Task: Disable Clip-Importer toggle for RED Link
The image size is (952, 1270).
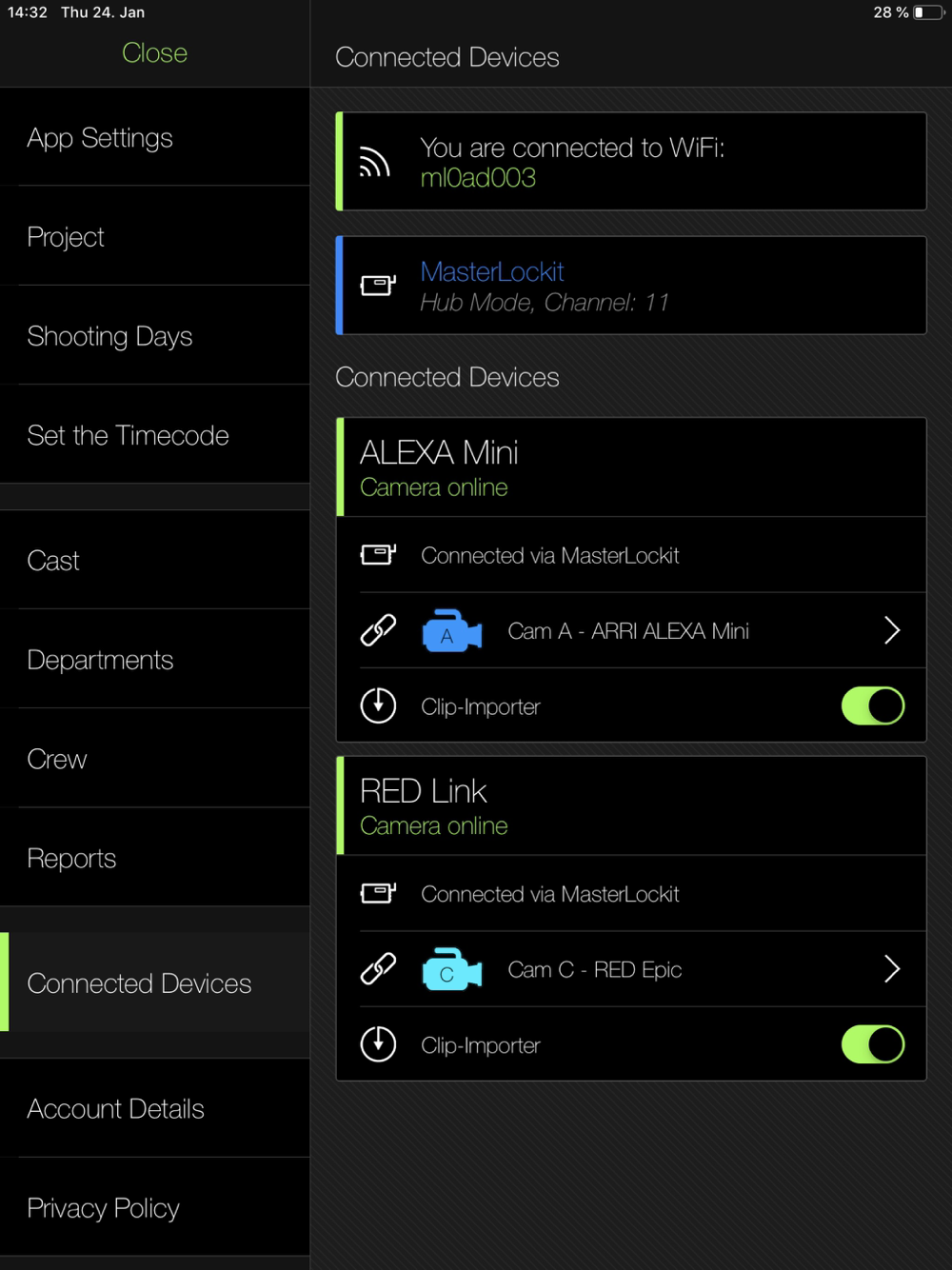Action: coord(873,1044)
